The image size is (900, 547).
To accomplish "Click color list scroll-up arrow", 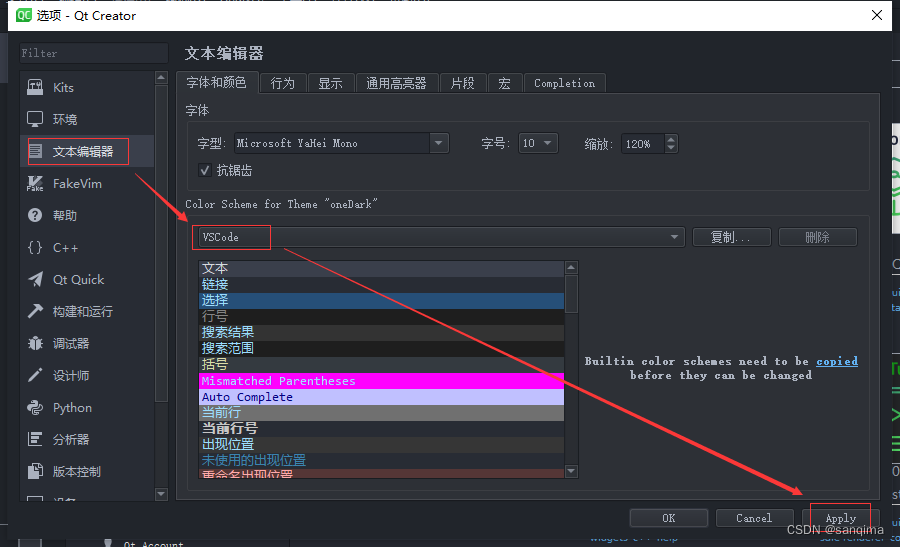I will pyautogui.click(x=571, y=267).
